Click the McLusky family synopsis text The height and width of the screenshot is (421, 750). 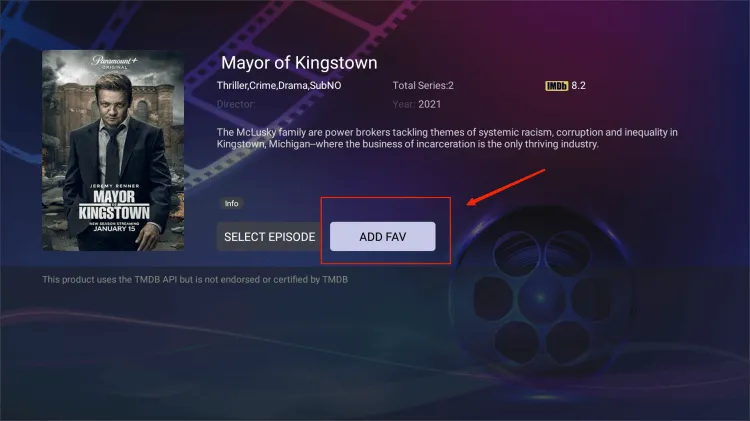[447, 138]
